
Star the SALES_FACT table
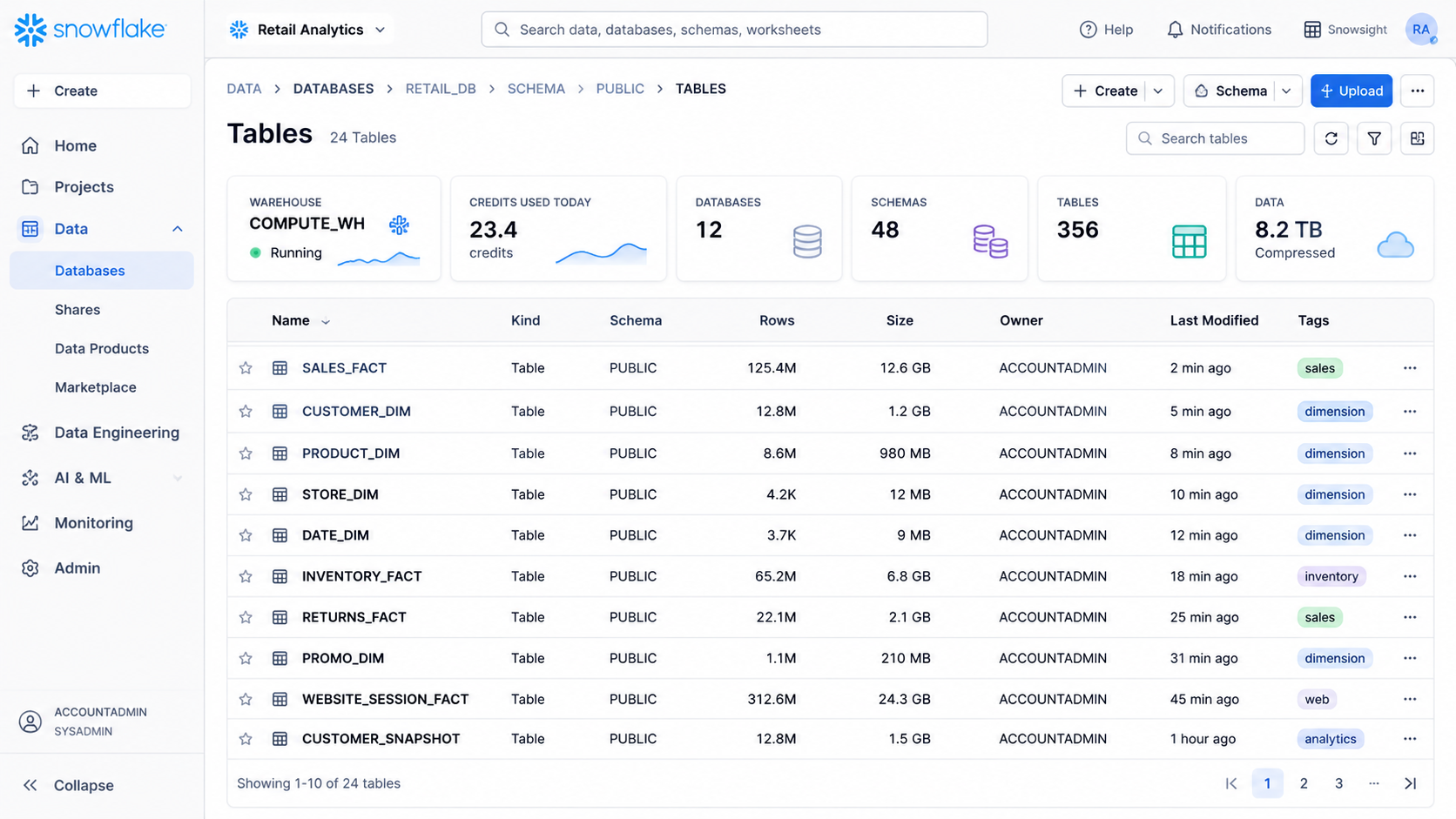tap(246, 368)
